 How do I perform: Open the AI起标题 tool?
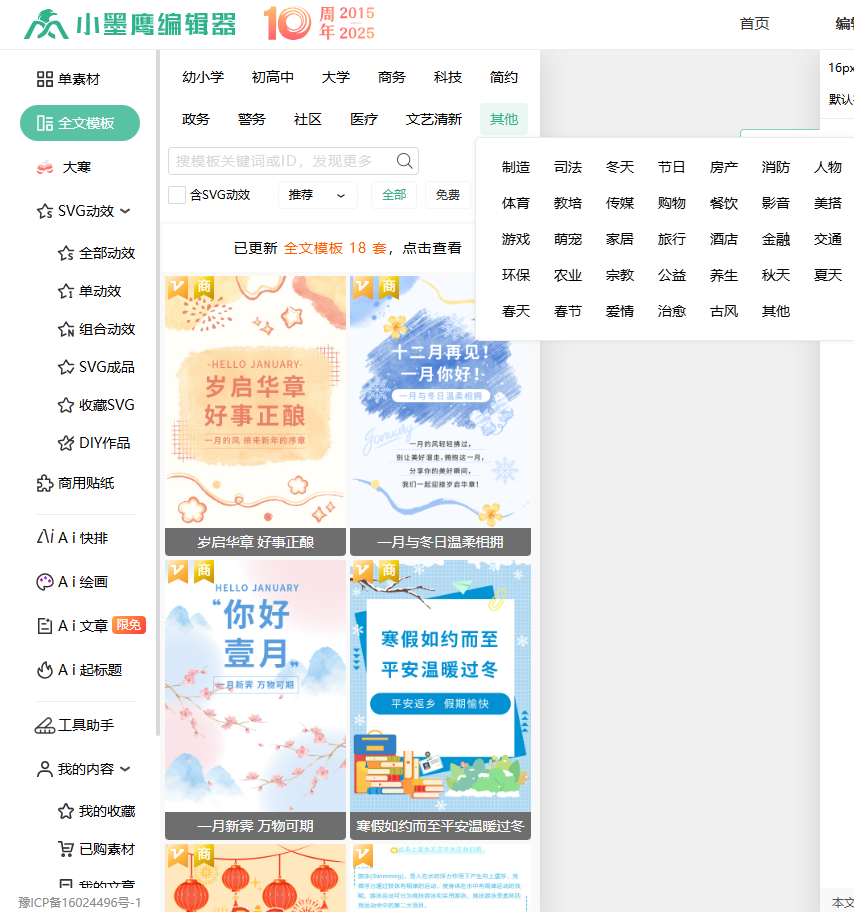click(x=79, y=669)
